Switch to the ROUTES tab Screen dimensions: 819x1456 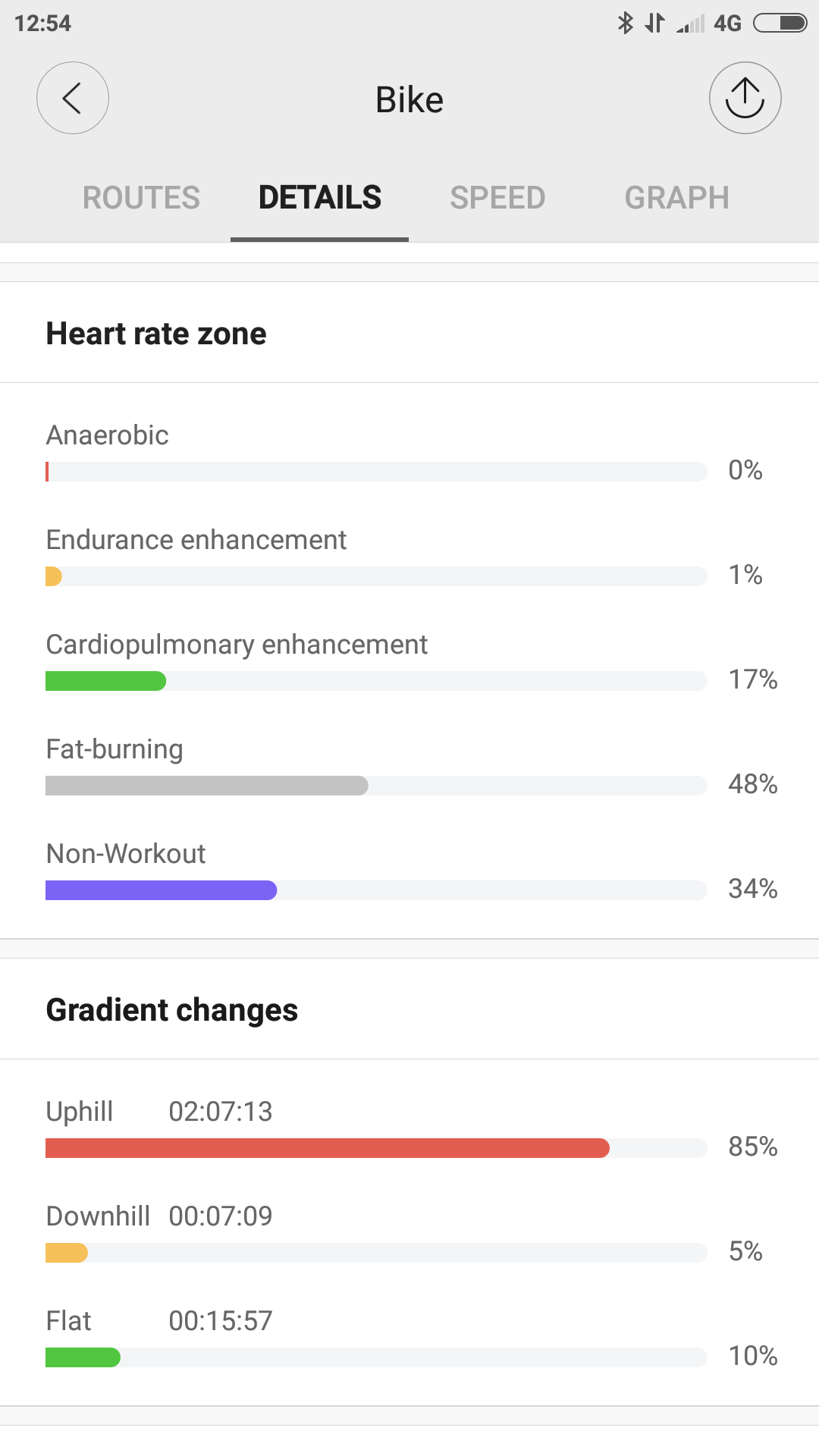pos(141,198)
